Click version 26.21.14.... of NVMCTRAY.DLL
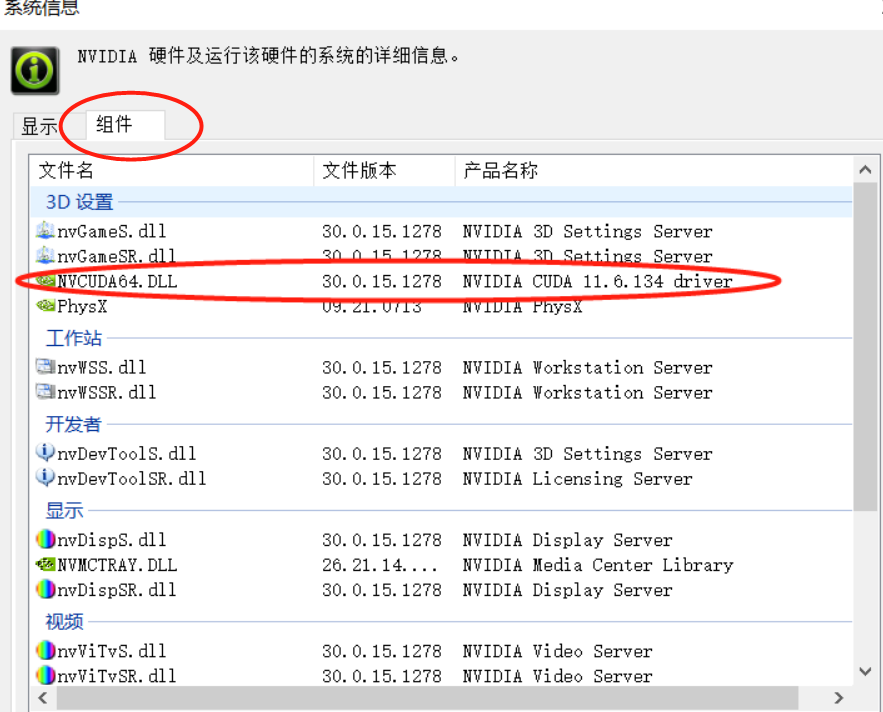883x712 pixels. coord(380,564)
